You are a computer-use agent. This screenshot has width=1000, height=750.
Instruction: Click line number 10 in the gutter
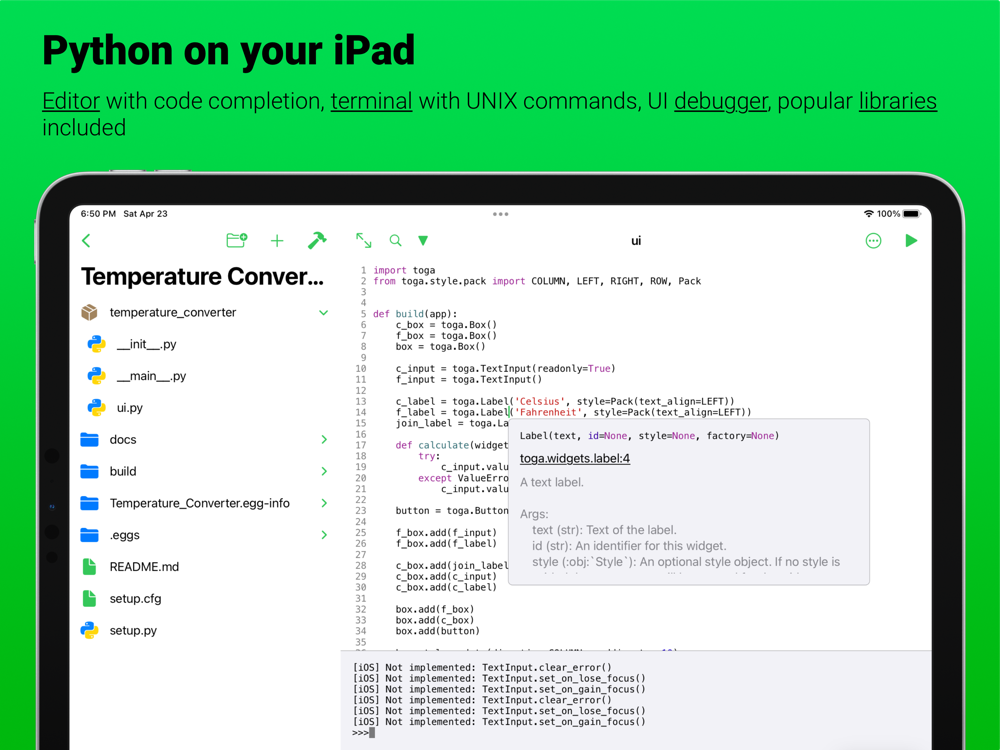click(361, 369)
